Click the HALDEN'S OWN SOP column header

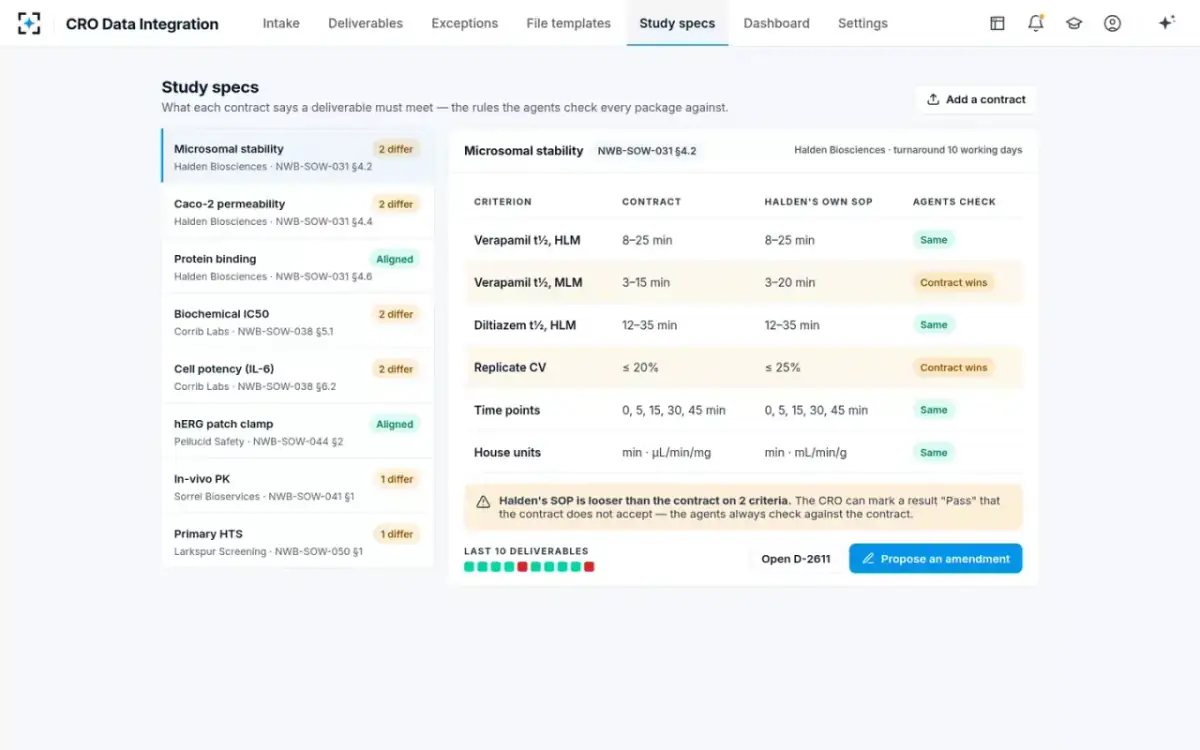click(819, 201)
